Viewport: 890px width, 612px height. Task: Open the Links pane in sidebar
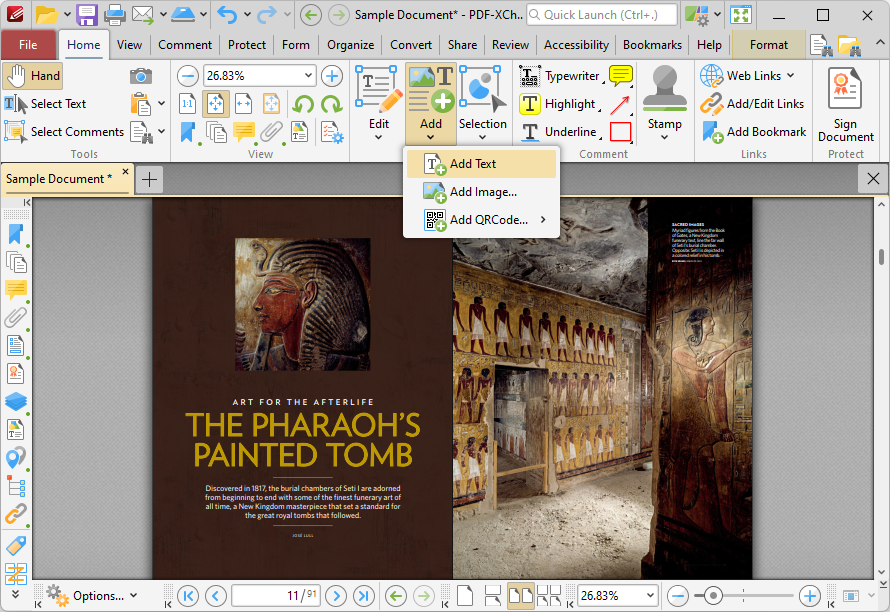(x=15, y=514)
